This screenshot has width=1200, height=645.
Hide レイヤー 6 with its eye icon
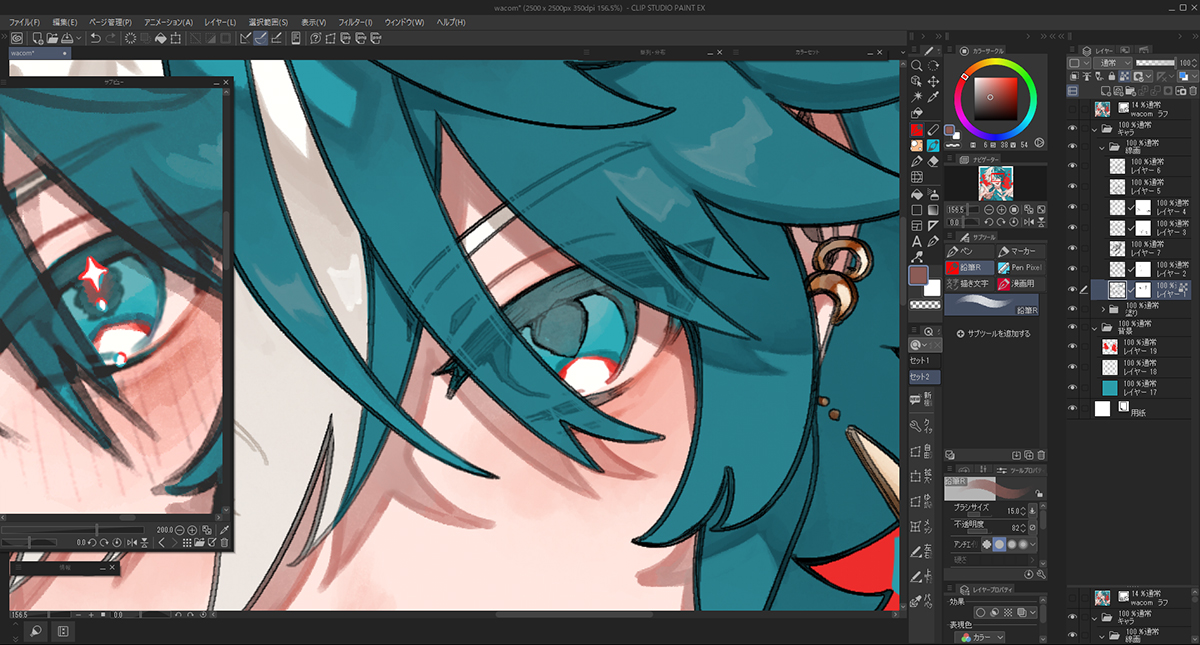pos(1072,167)
